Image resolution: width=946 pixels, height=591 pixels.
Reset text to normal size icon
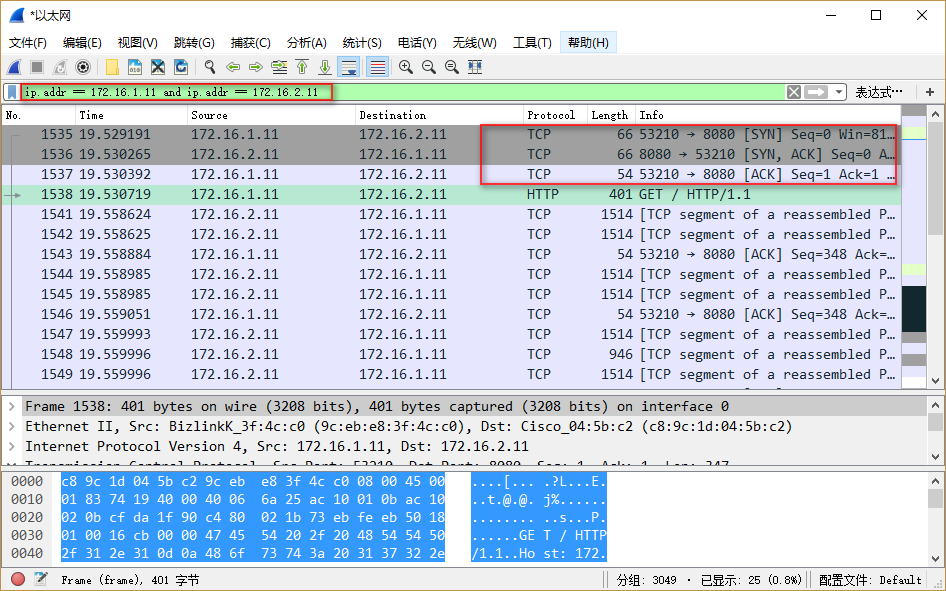[x=452, y=67]
